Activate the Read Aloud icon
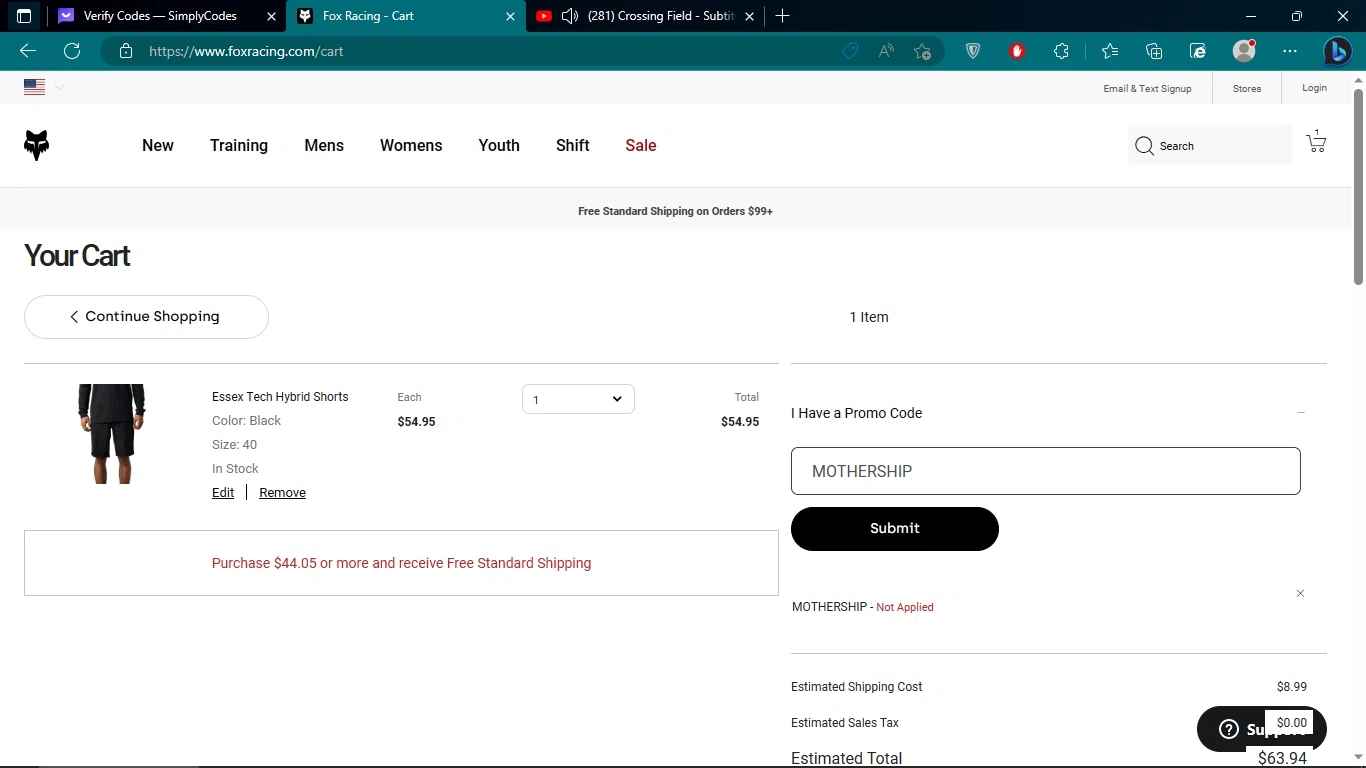1366x768 pixels. click(x=886, y=51)
